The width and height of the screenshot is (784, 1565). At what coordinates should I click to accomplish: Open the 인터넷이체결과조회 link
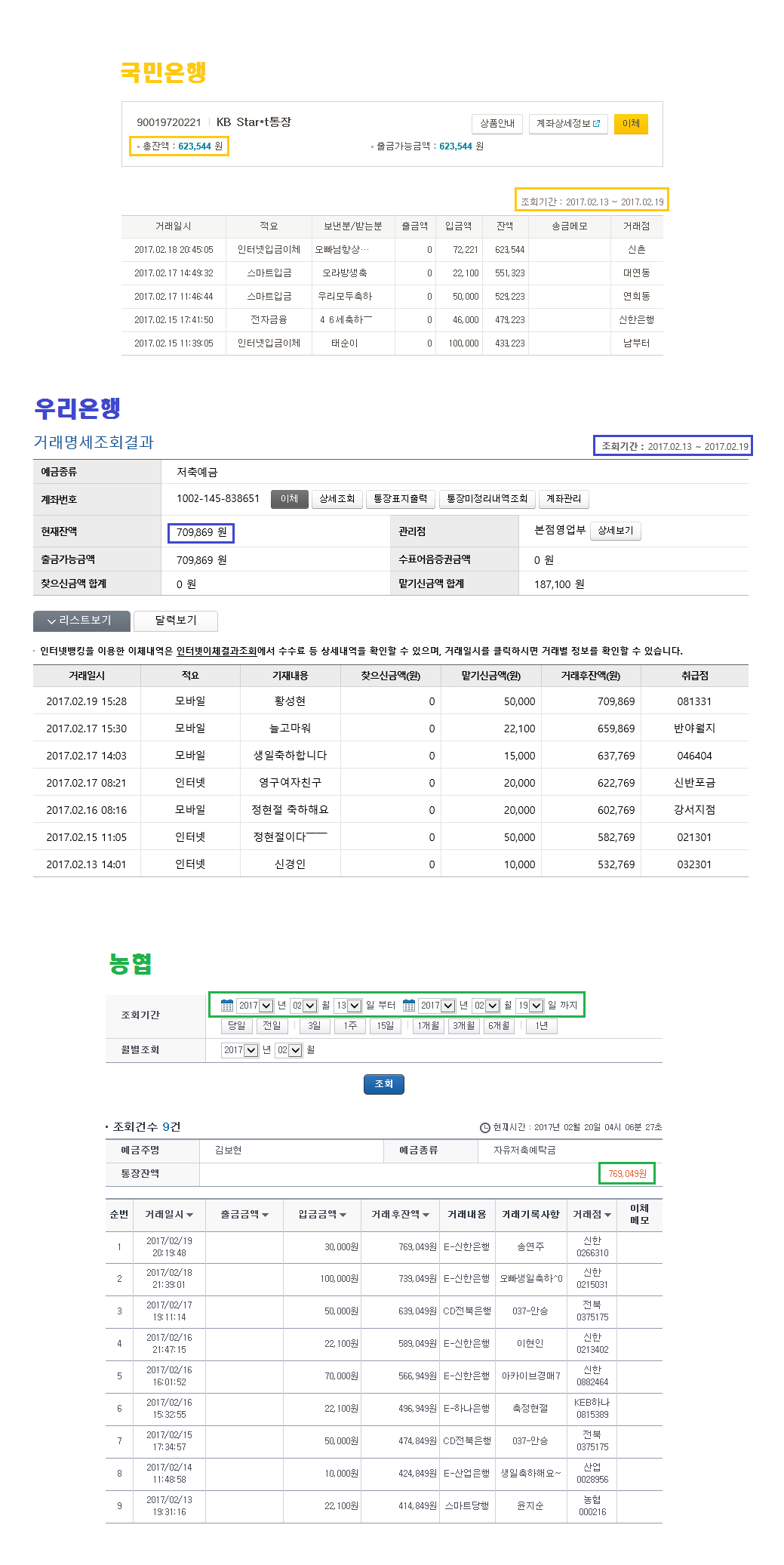(217, 651)
